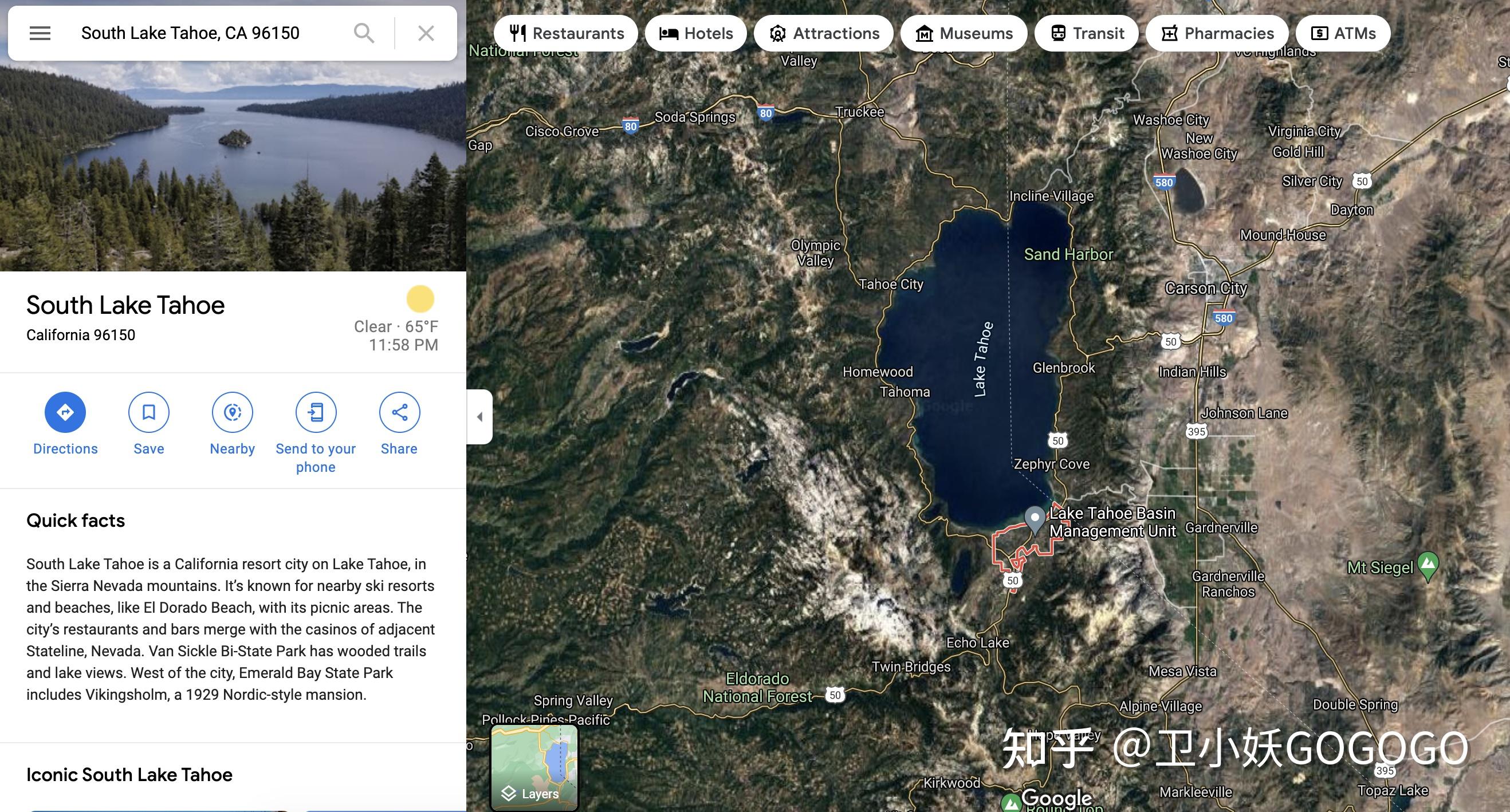
Task: Filter the map by Hotels
Action: [x=696, y=33]
